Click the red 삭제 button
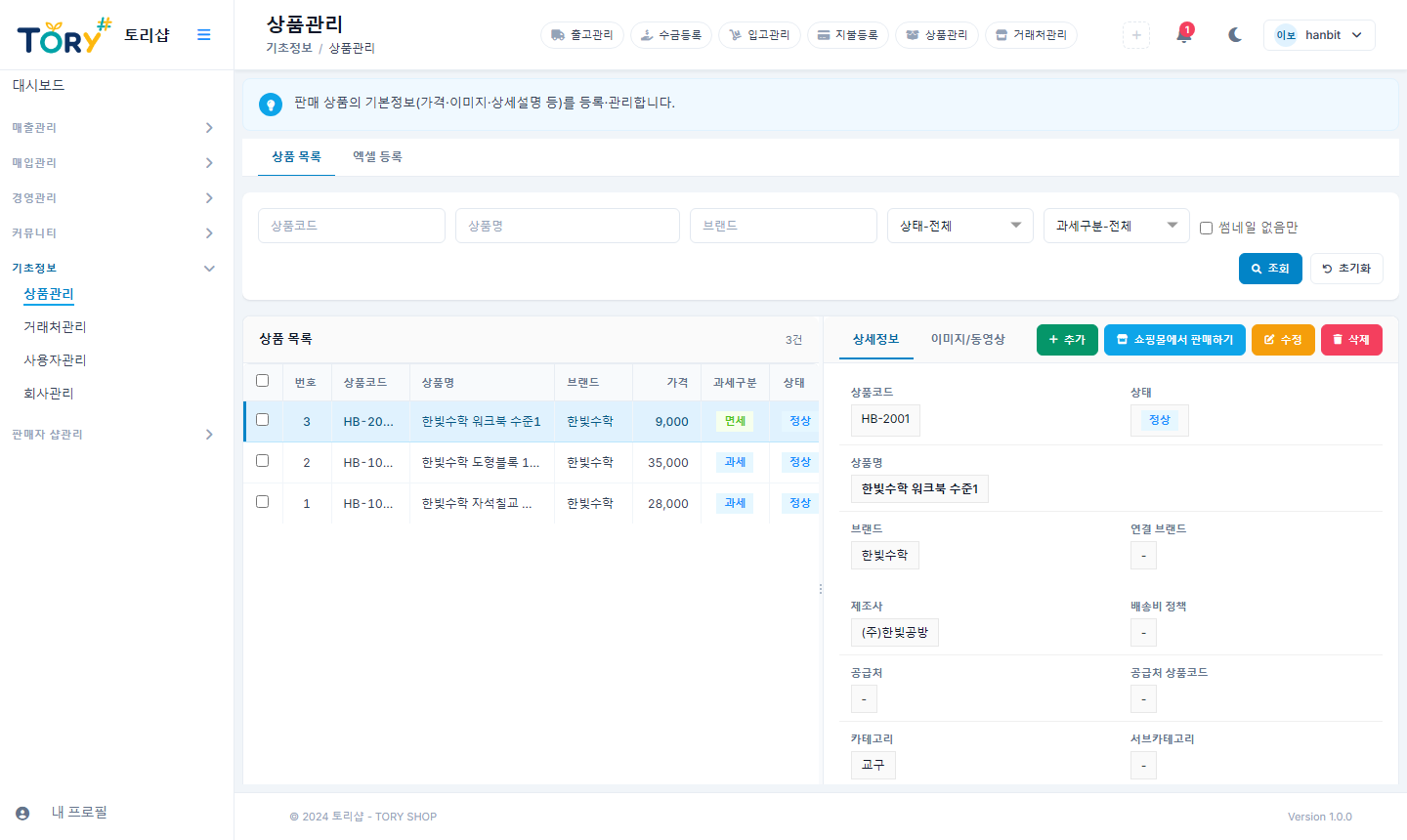 (x=1351, y=340)
